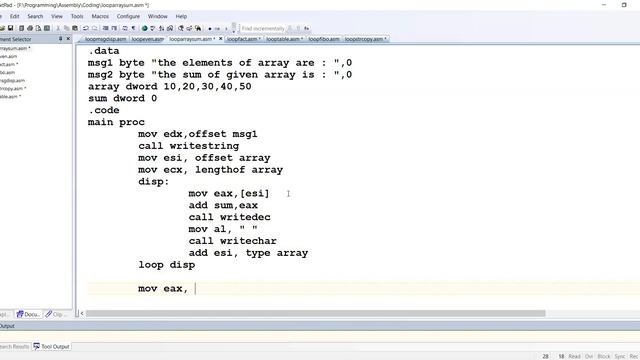Screen dimensions: 640x360
Task: Click the Ovr overwrite indicator in the status bar
Action: [589, 356]
